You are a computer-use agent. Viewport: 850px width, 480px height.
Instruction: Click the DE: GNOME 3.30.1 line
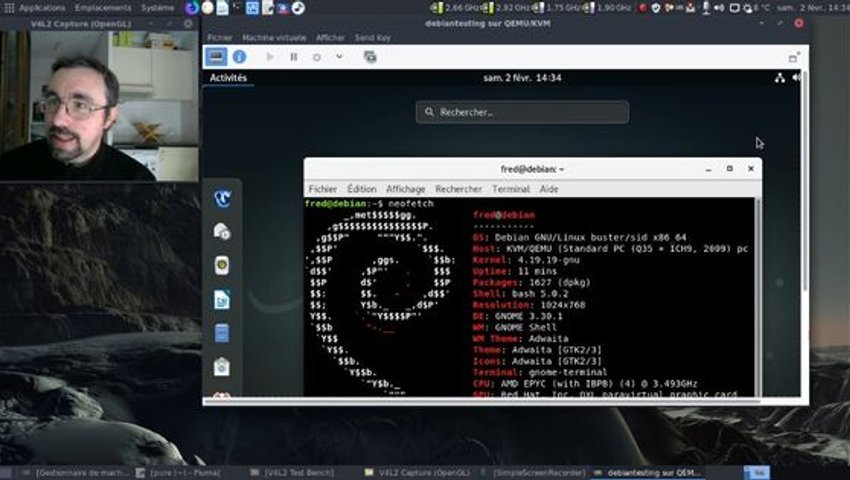pyautogui.click(x=518, y=316)
